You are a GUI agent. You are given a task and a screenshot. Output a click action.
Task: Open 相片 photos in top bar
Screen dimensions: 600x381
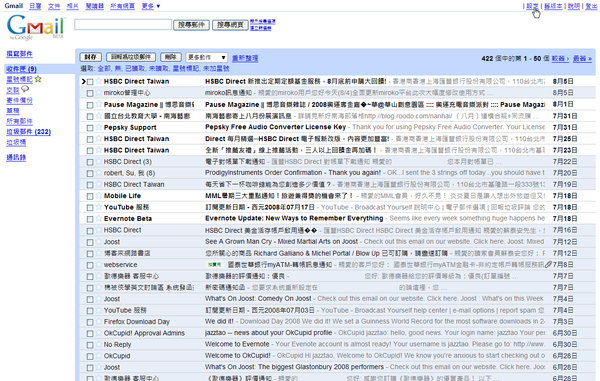[x=73, y=6]
